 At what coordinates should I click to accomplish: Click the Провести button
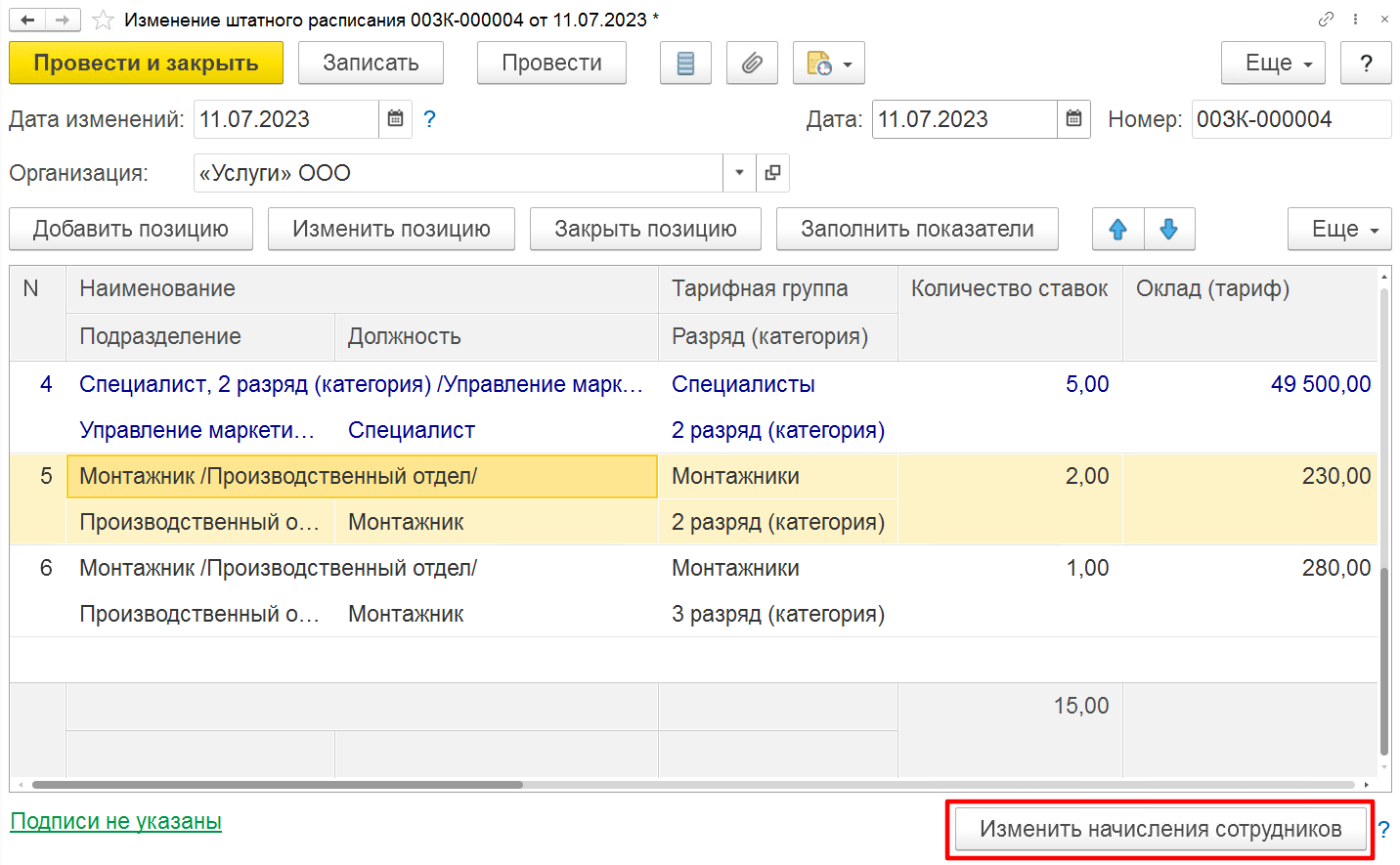(551, 64)
